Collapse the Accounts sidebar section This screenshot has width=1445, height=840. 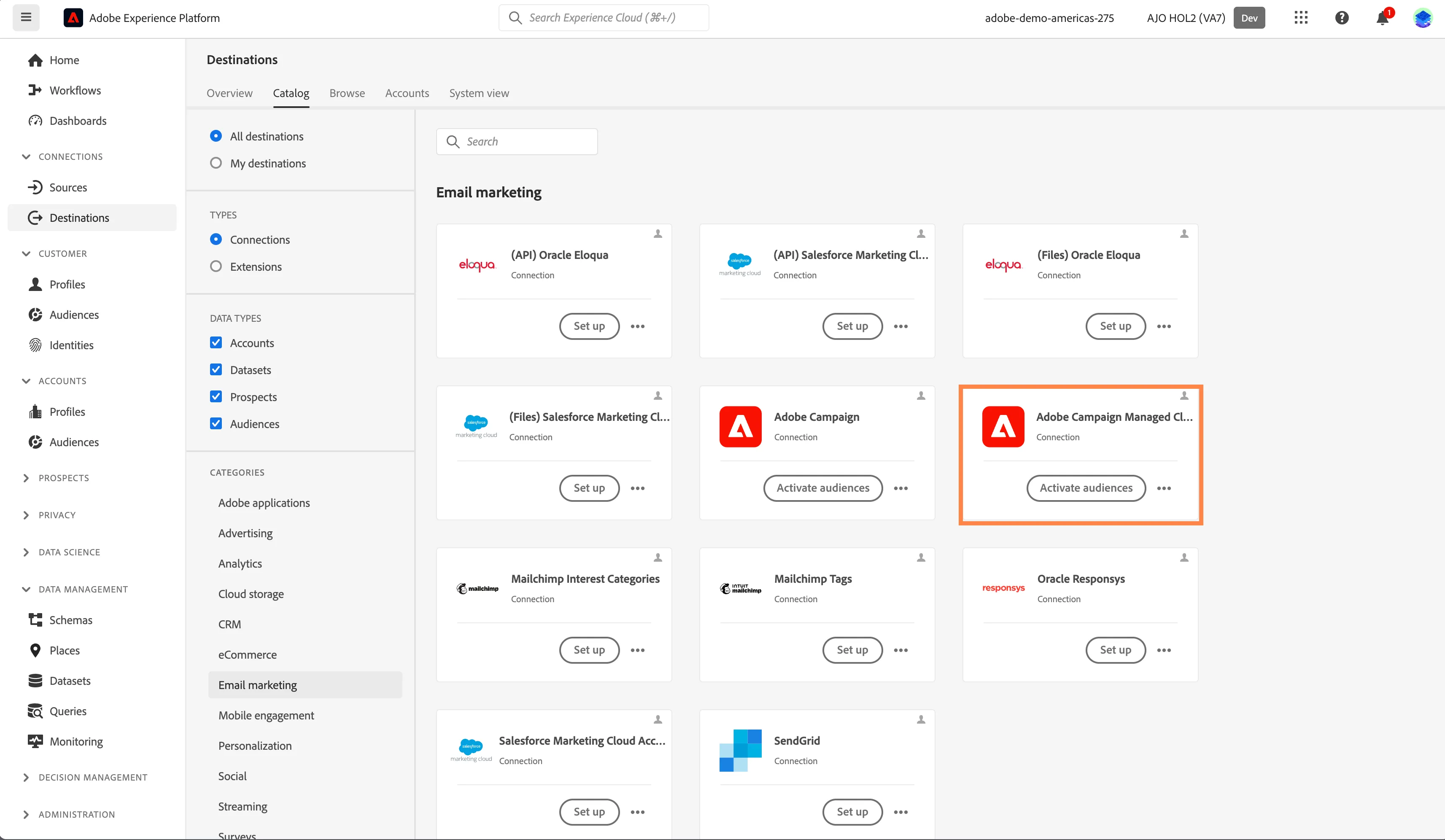click(26, 381)
